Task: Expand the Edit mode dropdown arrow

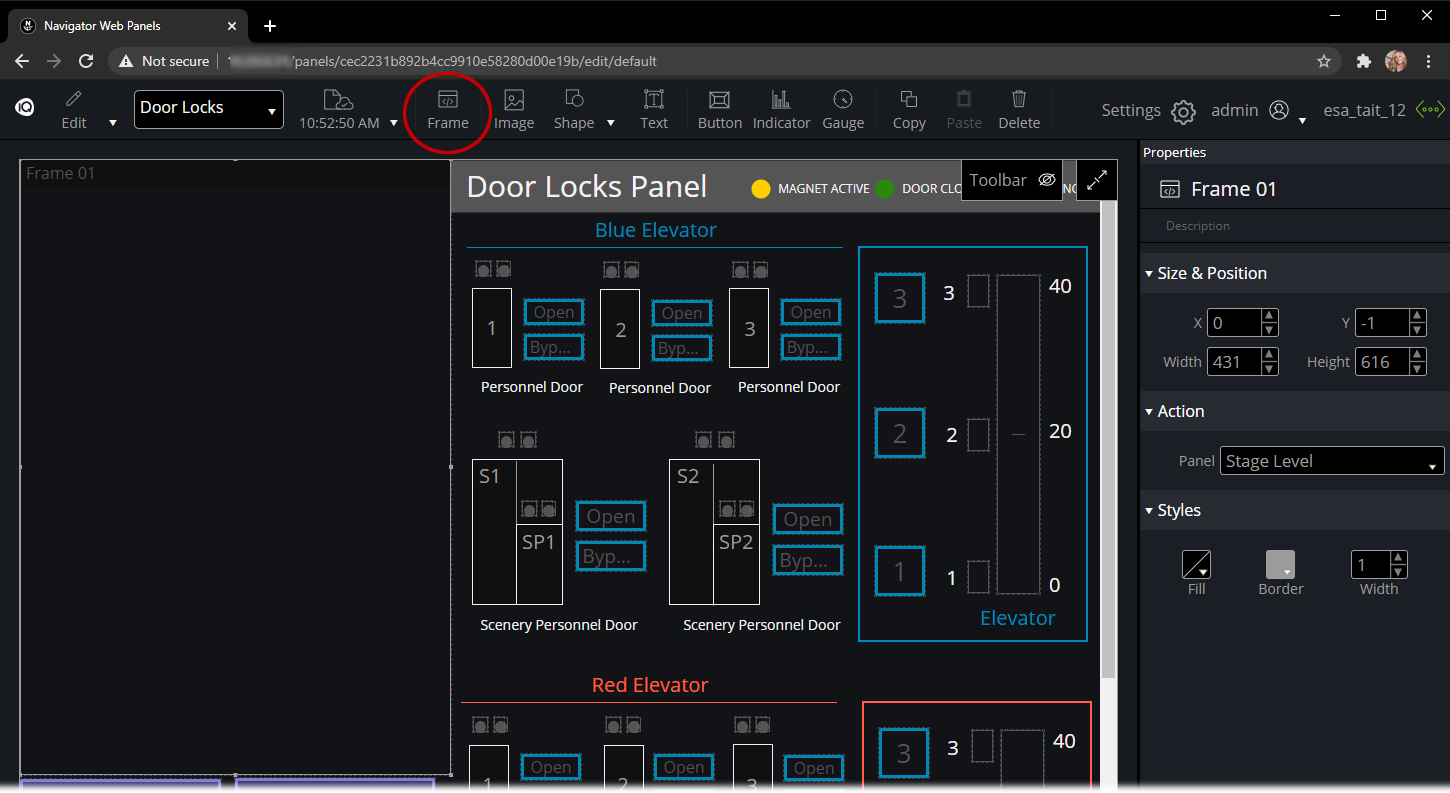Action: tap(112, 123)
